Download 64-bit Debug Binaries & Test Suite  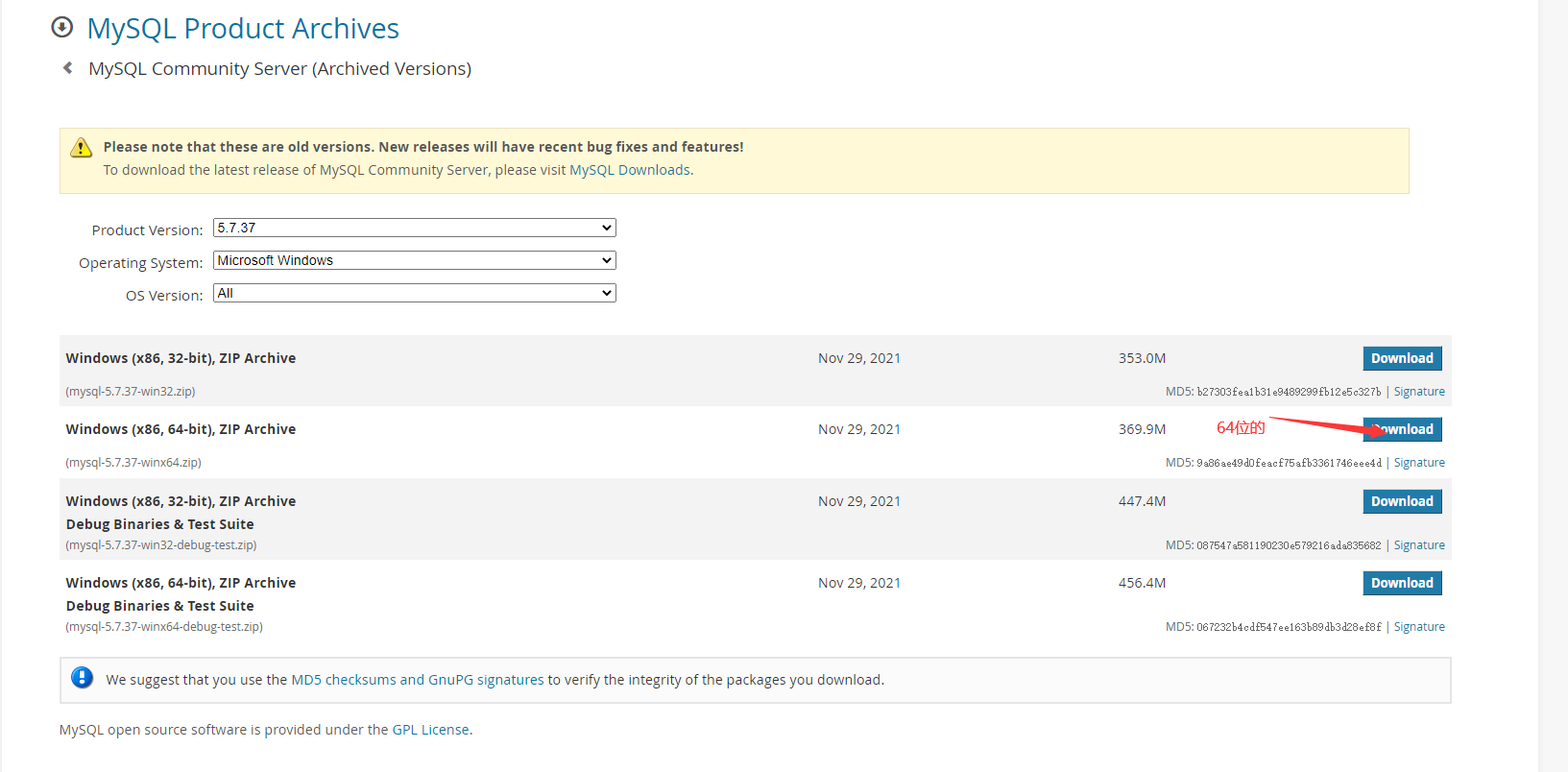point(1402,583)
